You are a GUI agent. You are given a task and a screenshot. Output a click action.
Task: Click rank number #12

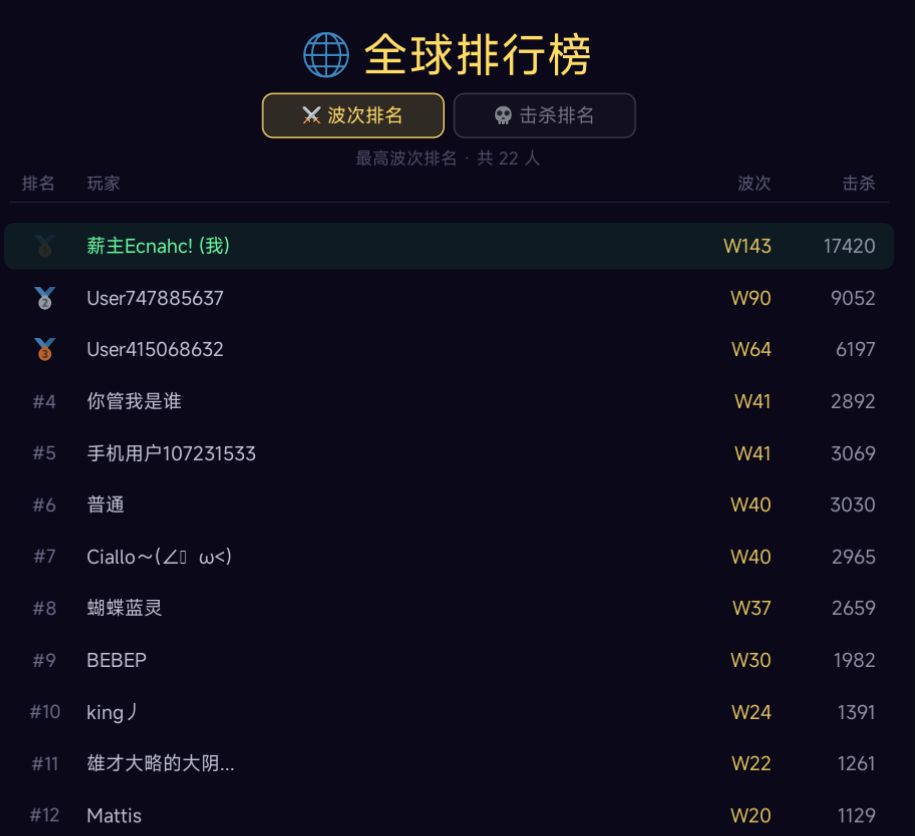45,815
